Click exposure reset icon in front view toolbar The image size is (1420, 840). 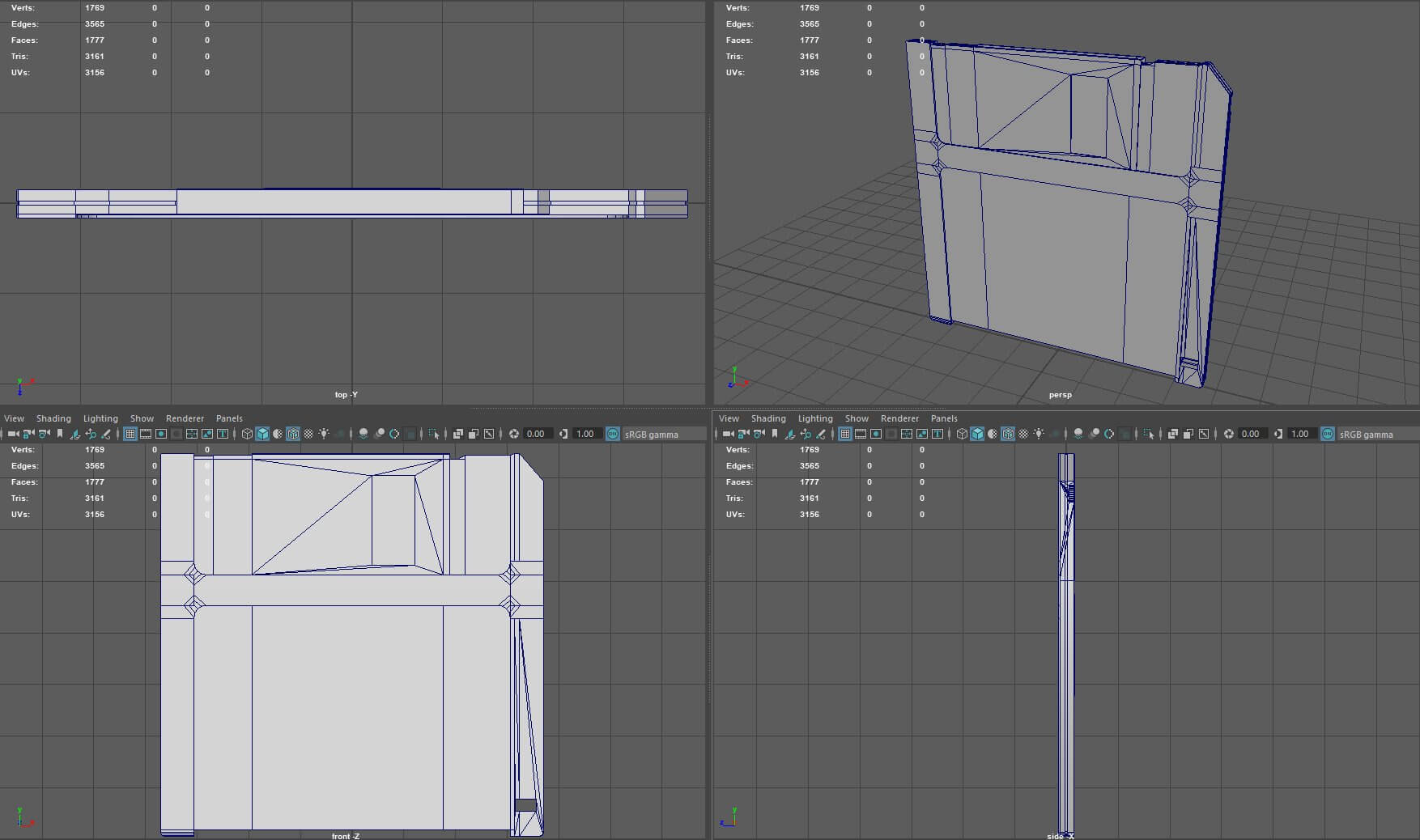coord(514,435)
